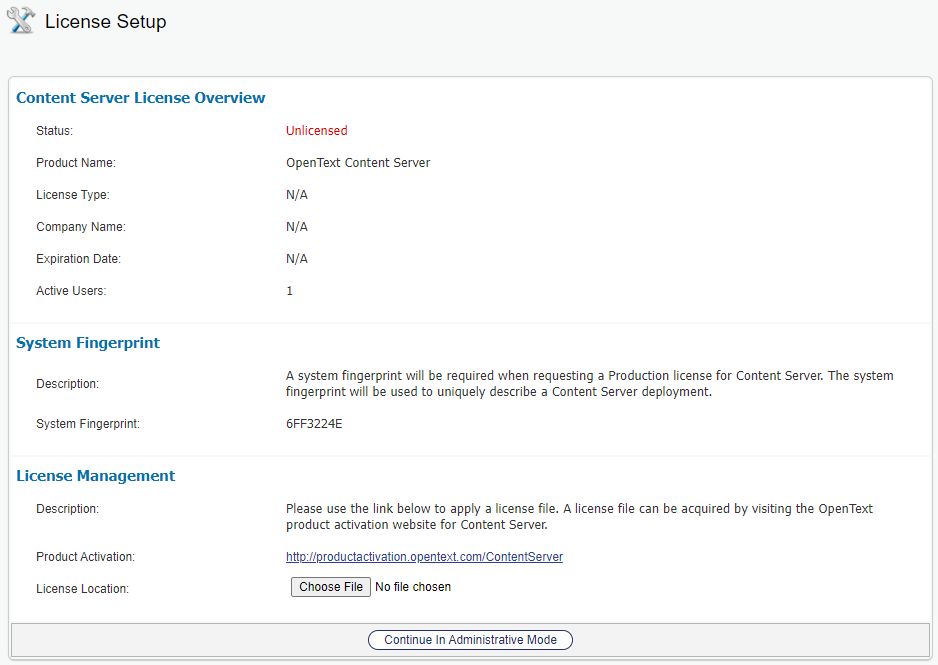The height and width of the screenshot is (665, 938).
Task: Click the License Setup tools icon
Action: pyautogui.click(x=21, y=21)
